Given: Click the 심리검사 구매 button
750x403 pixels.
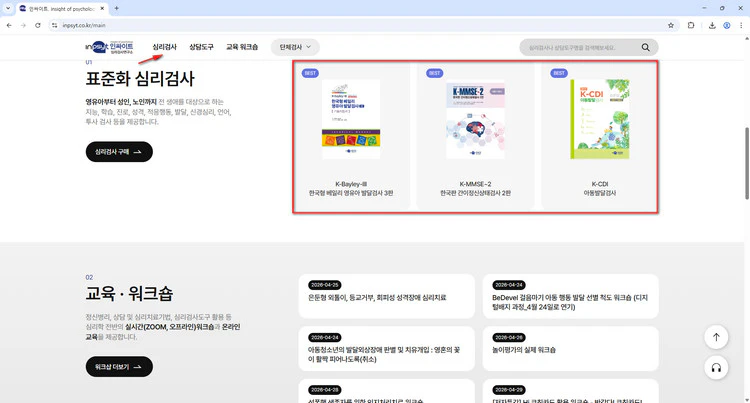Looking at the screenshot, I should coord(119,152).
